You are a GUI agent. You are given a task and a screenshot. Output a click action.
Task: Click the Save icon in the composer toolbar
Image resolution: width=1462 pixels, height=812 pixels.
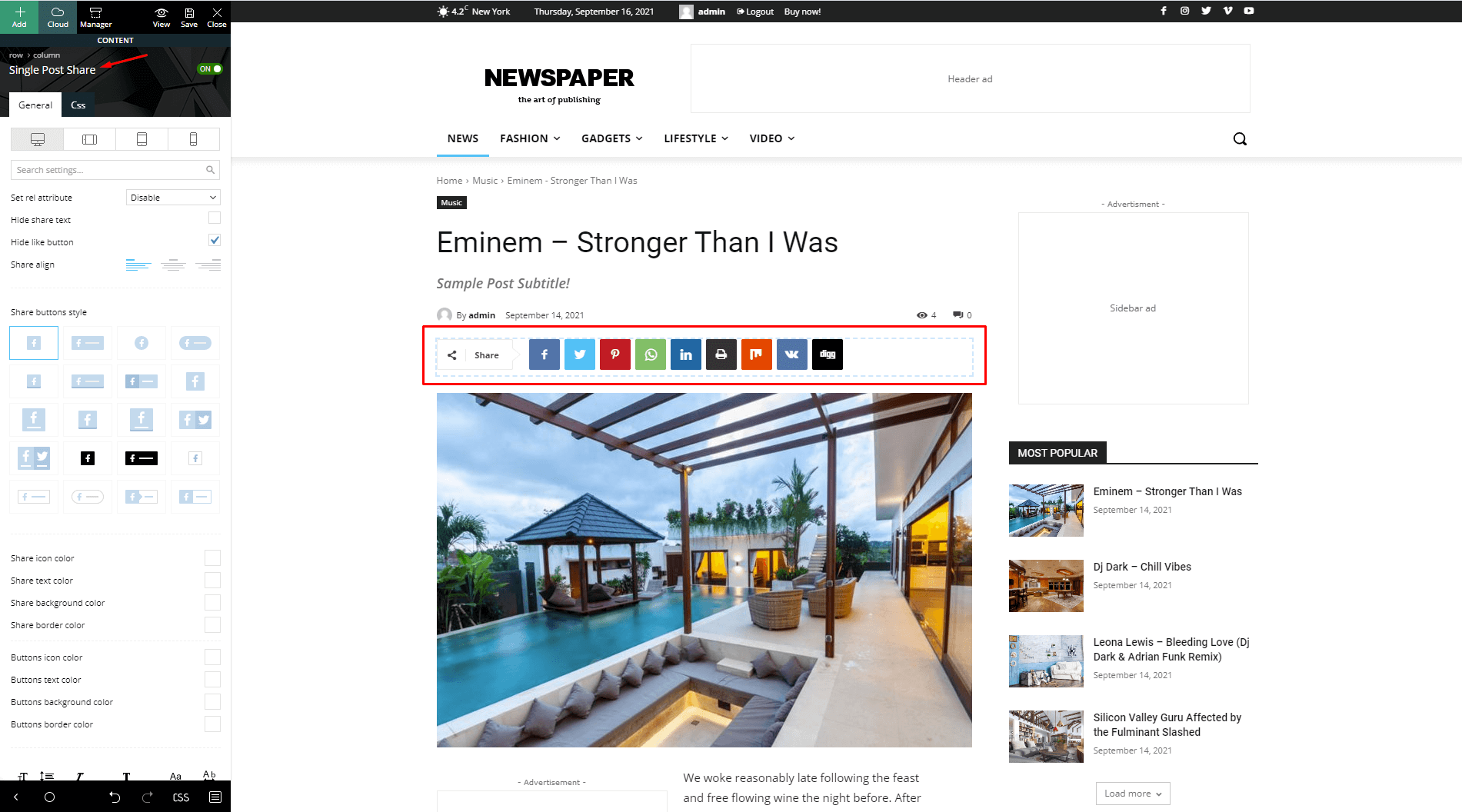[189, 16]
